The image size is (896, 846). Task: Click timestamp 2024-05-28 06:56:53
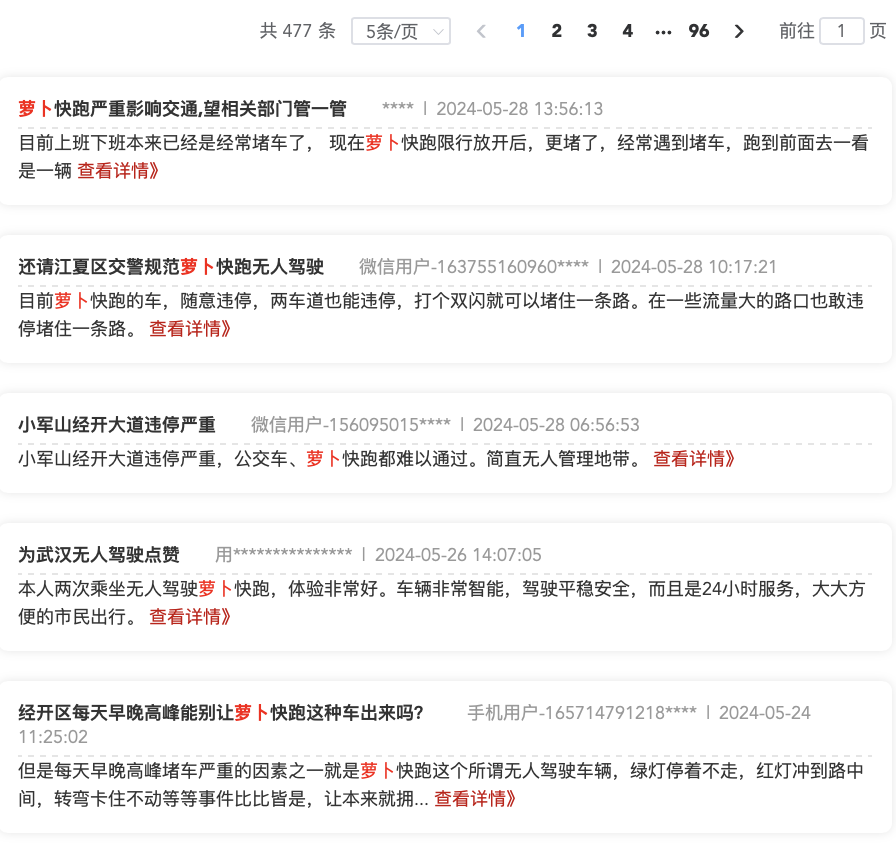556,425
